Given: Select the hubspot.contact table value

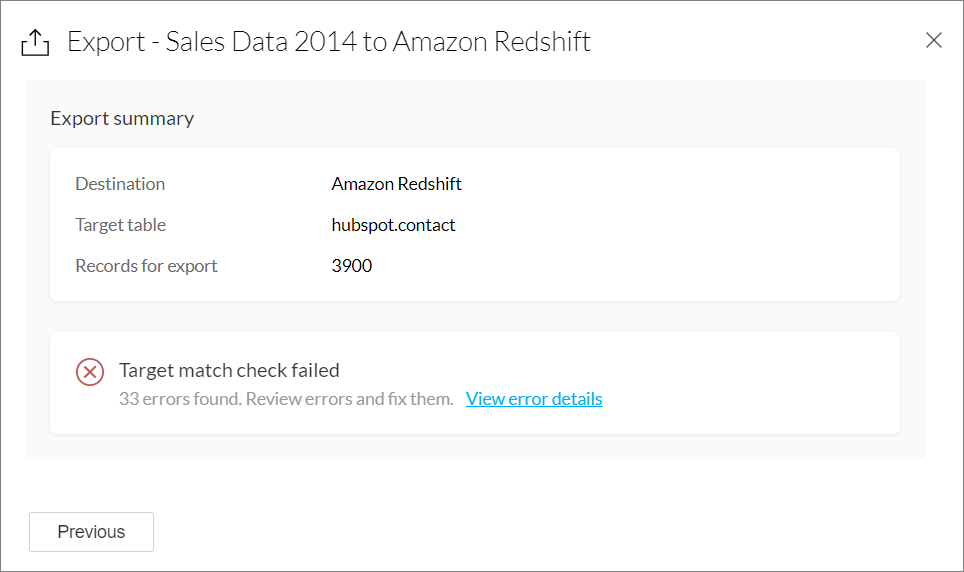Looking at the screenshot, I should 393,225.
